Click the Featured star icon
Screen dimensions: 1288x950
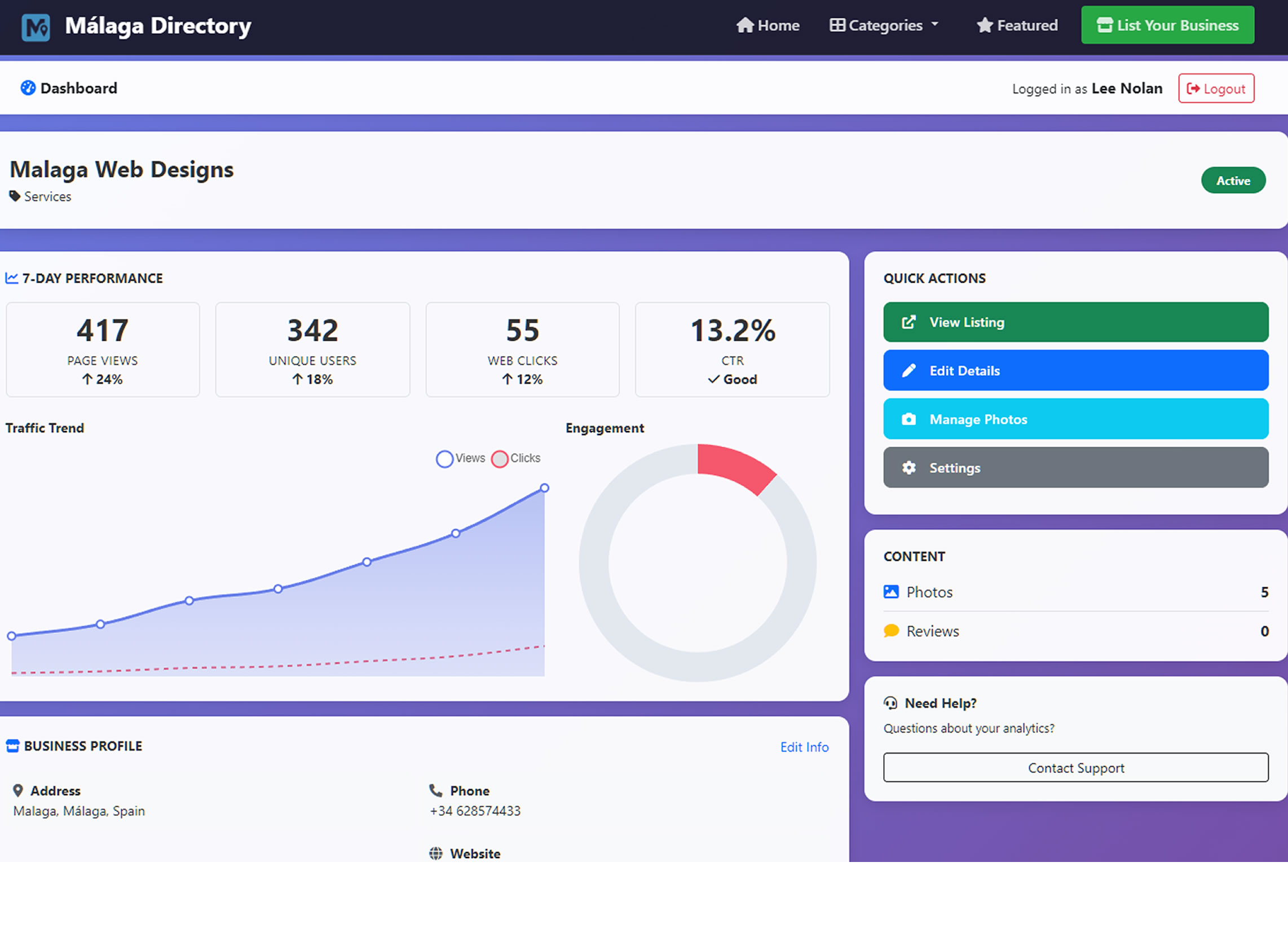(985, 25)
